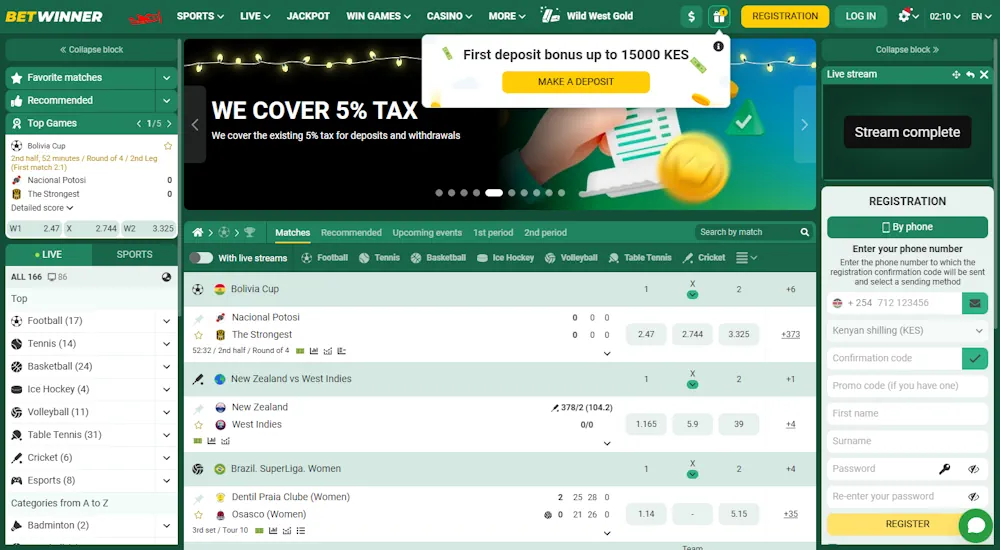
Task: Open the live chat bubble
Action: (x=976, y=525)
